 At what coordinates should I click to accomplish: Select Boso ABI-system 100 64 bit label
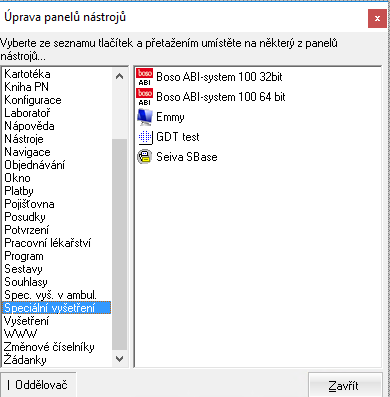point(221,97)
